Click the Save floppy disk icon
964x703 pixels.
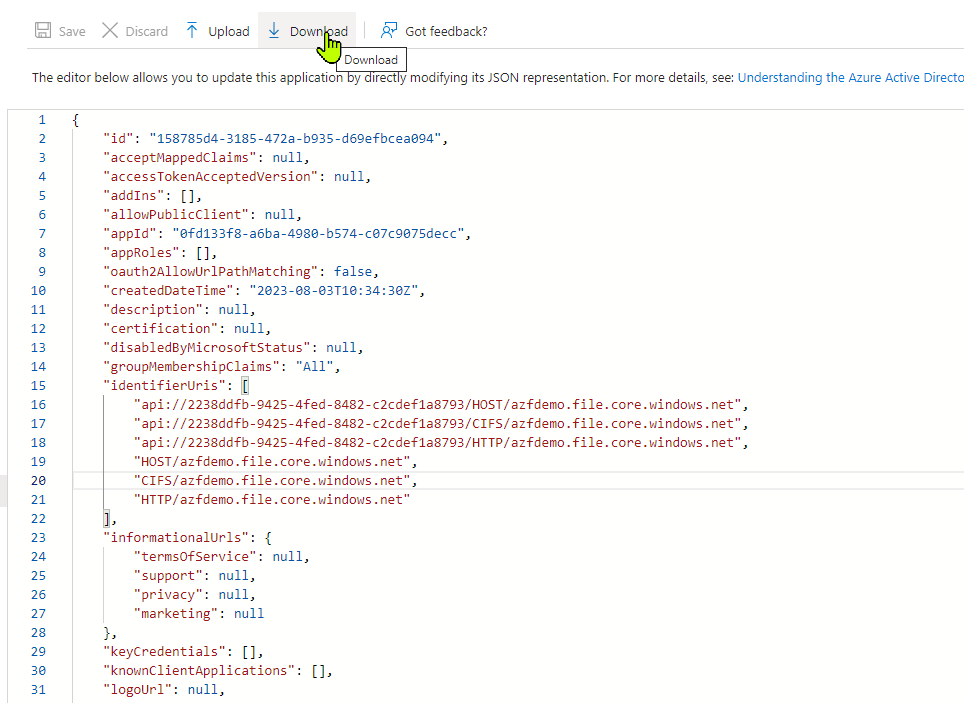(43, 31)
